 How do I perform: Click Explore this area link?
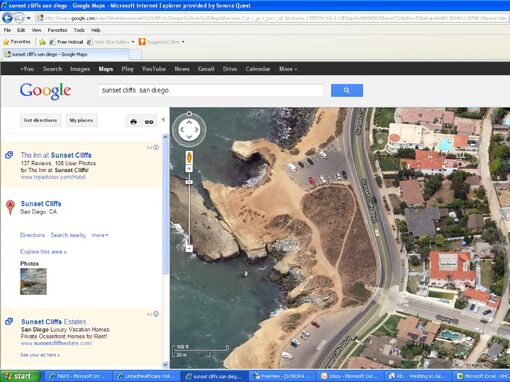pyautogui.click(x=43, y=252)
